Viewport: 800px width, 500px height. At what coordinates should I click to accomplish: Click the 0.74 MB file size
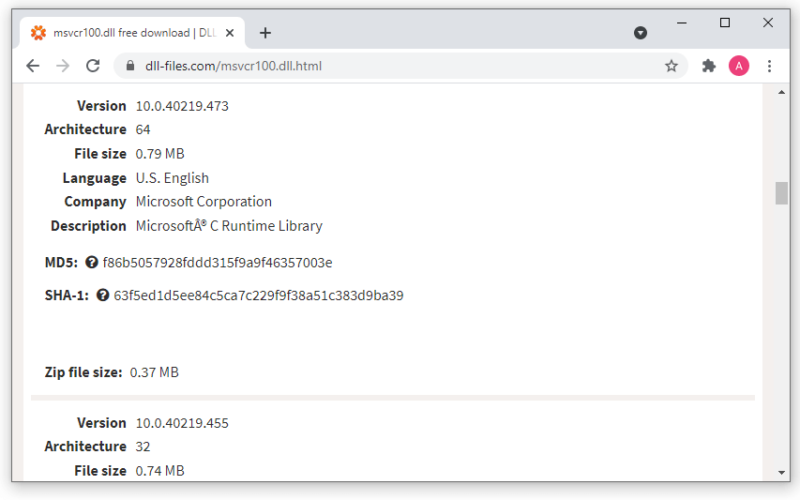tap(160, 471)
